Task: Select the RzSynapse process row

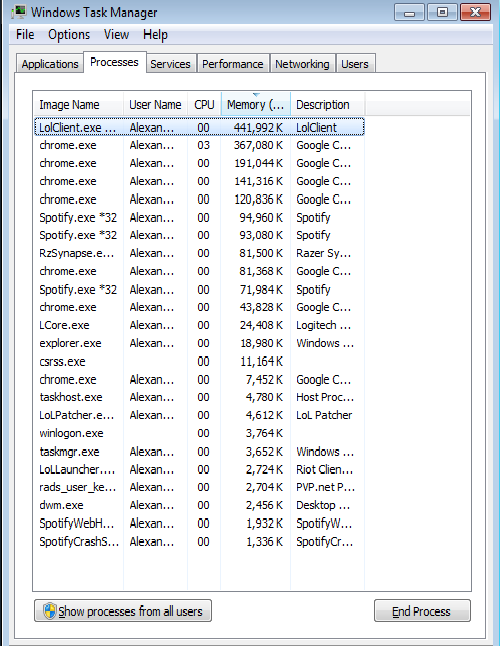Action: (199, 253)
